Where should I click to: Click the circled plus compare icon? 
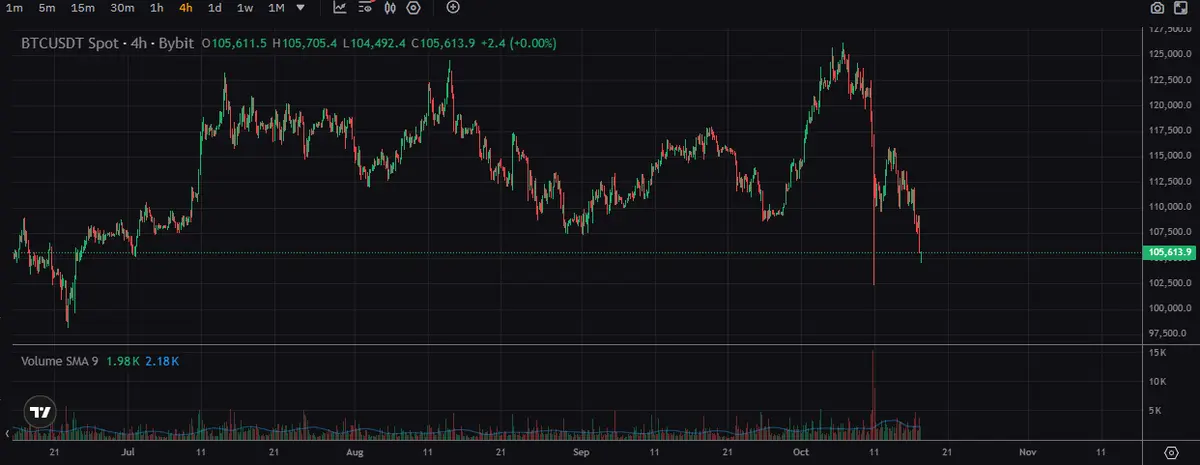[x=453, y=8]
